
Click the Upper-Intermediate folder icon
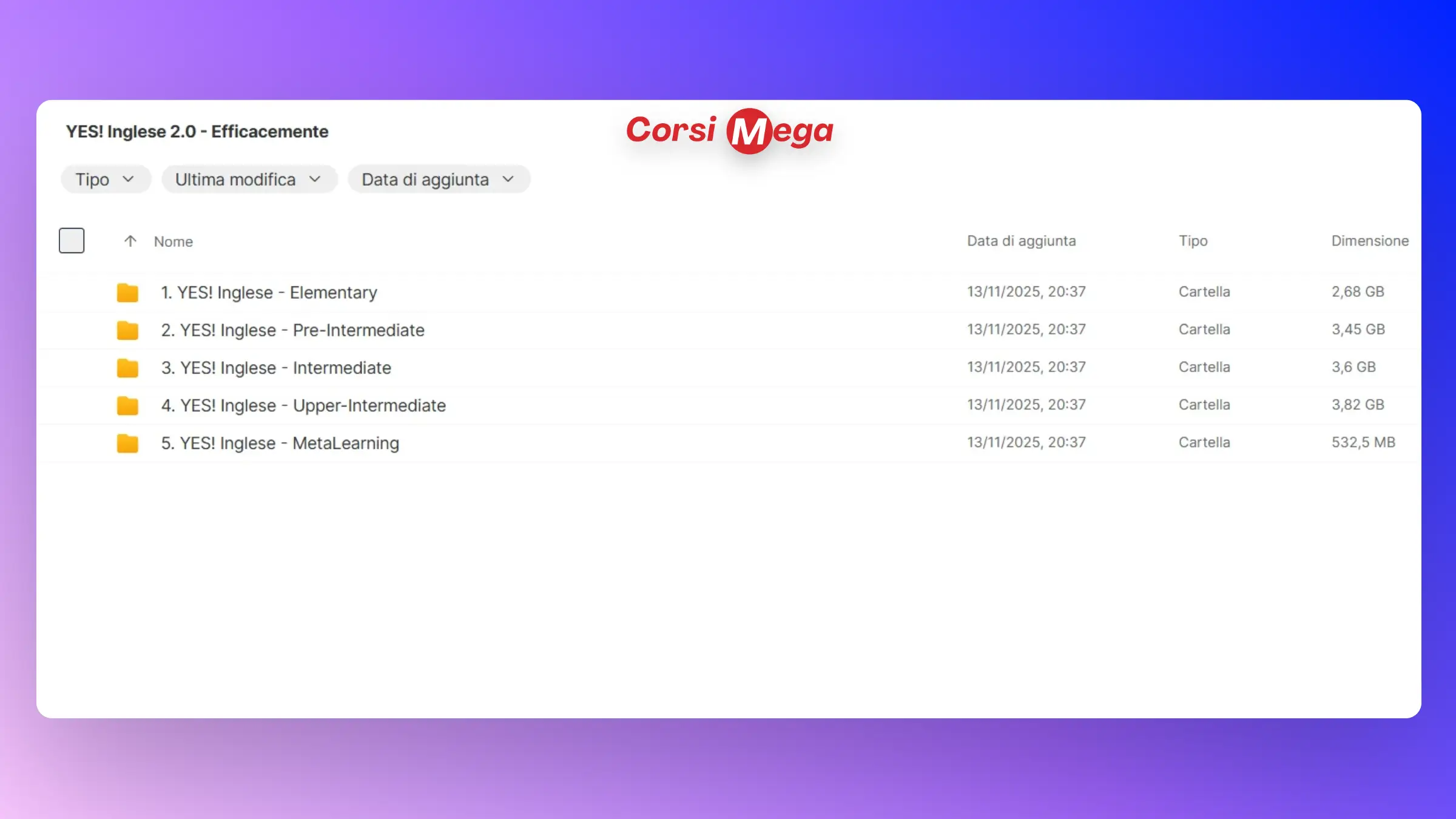(x=127, y=405)
